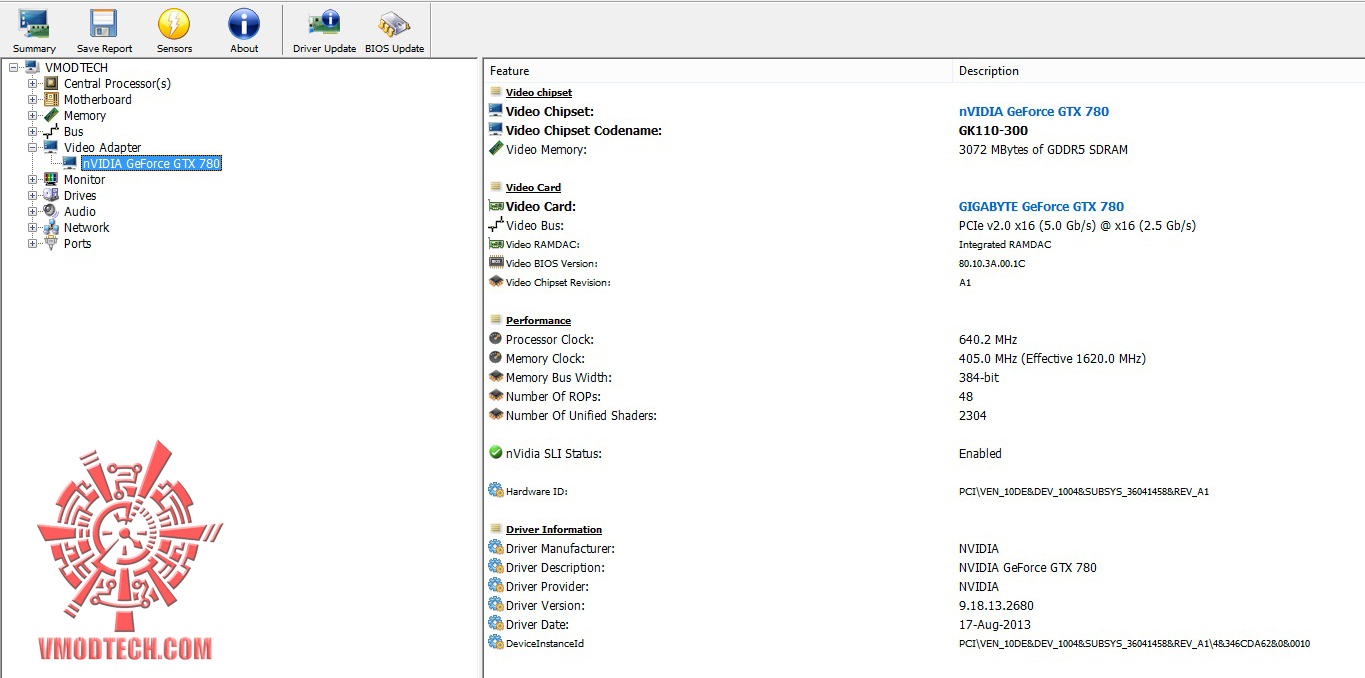Expand the Drives node
This screenshot has height=678, width=1365.
point(33,196)
